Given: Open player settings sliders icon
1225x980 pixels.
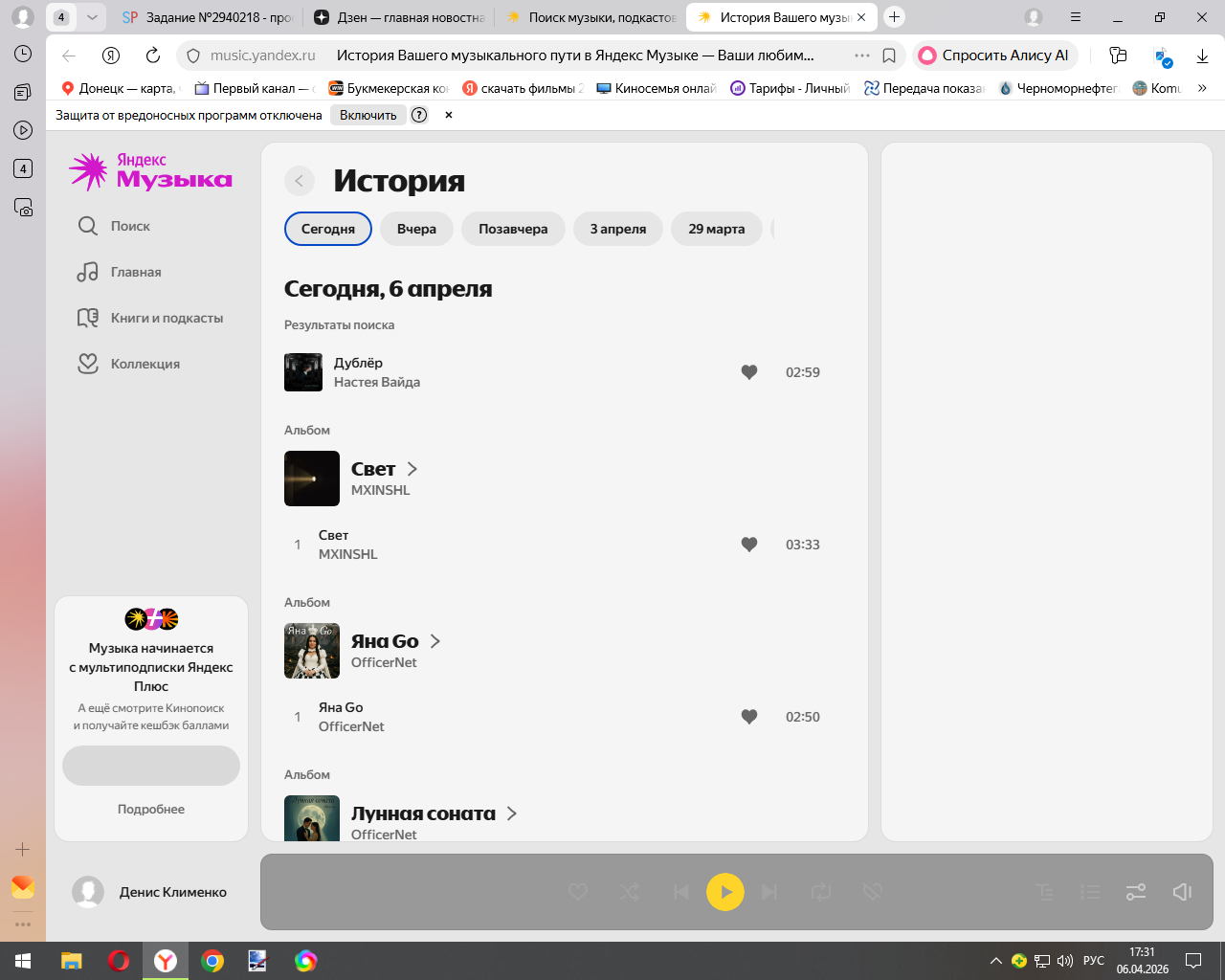Looking at the screenshot, I should click(1136, 892).
